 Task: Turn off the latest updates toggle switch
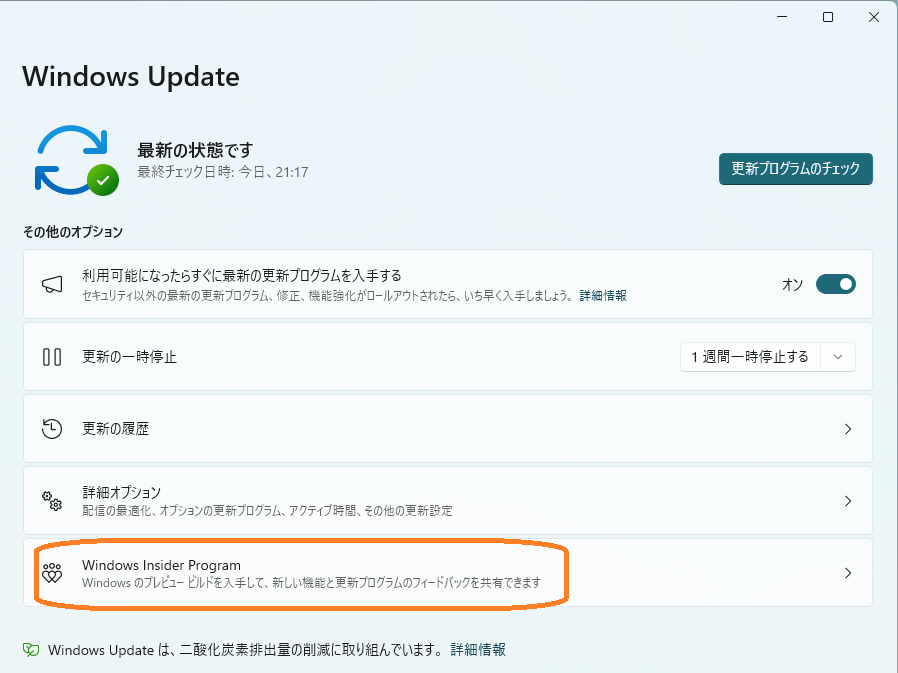click(x=836, y=284)
